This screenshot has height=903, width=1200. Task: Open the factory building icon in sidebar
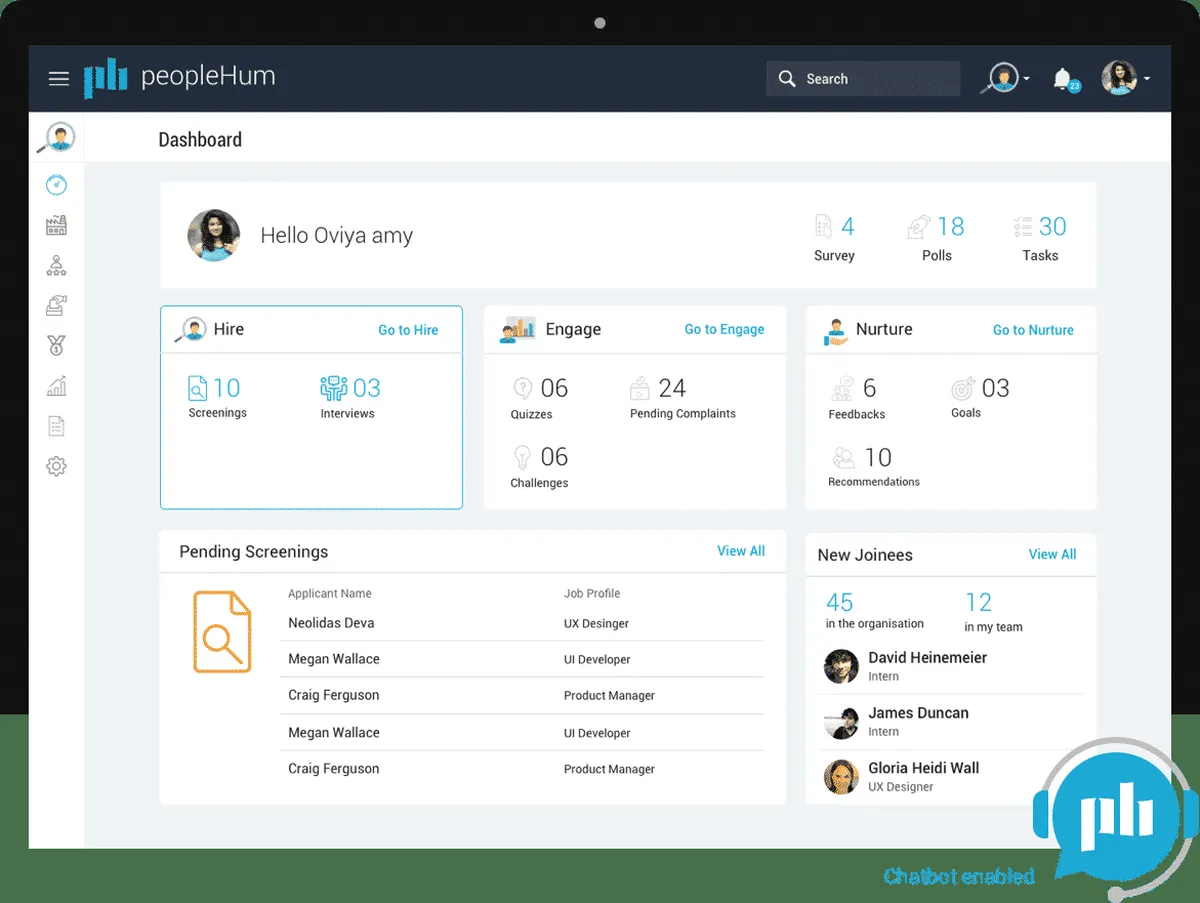pyautogui.click(x=57, y=226)
